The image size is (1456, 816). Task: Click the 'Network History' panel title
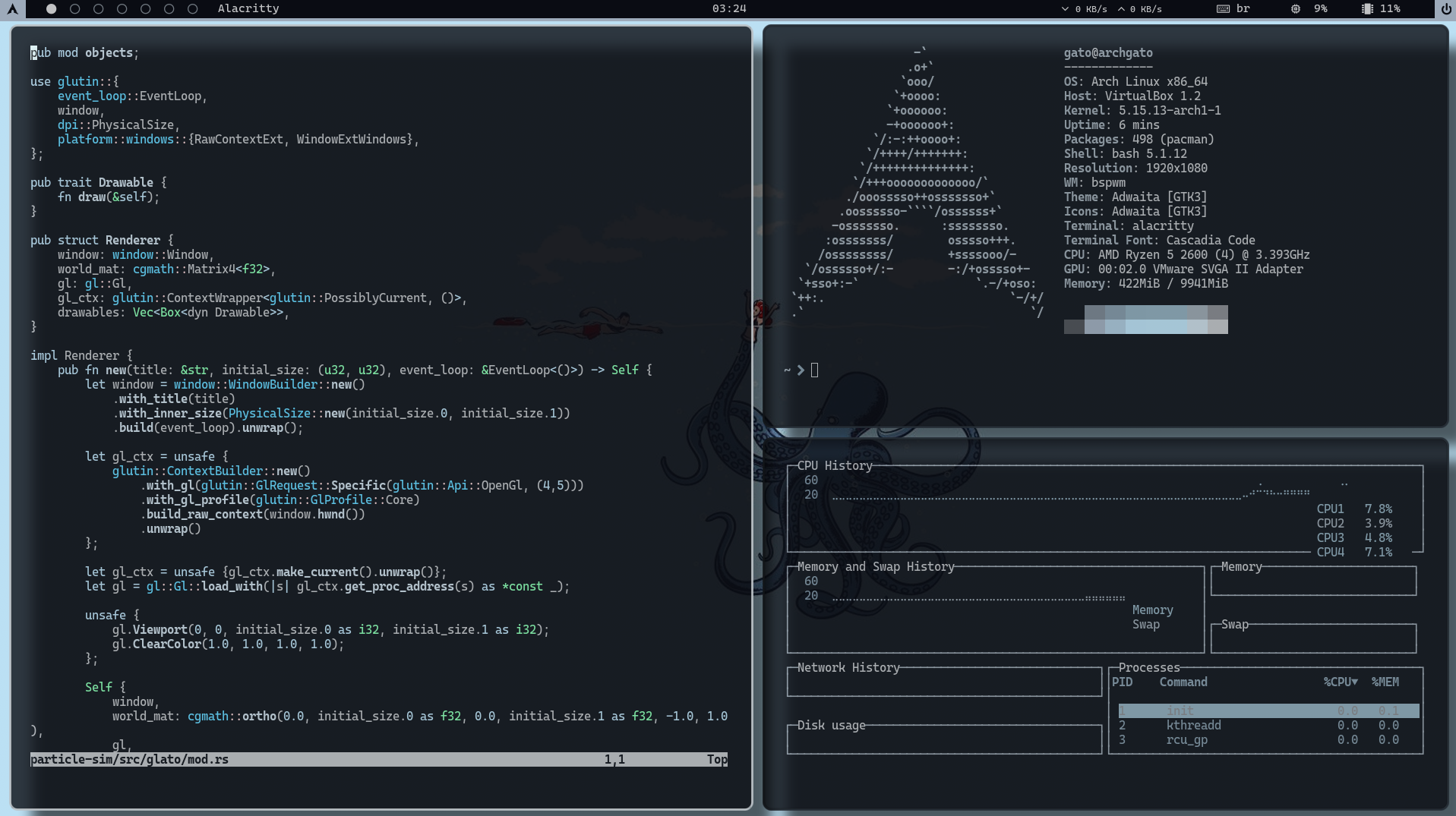click(848, 667)
